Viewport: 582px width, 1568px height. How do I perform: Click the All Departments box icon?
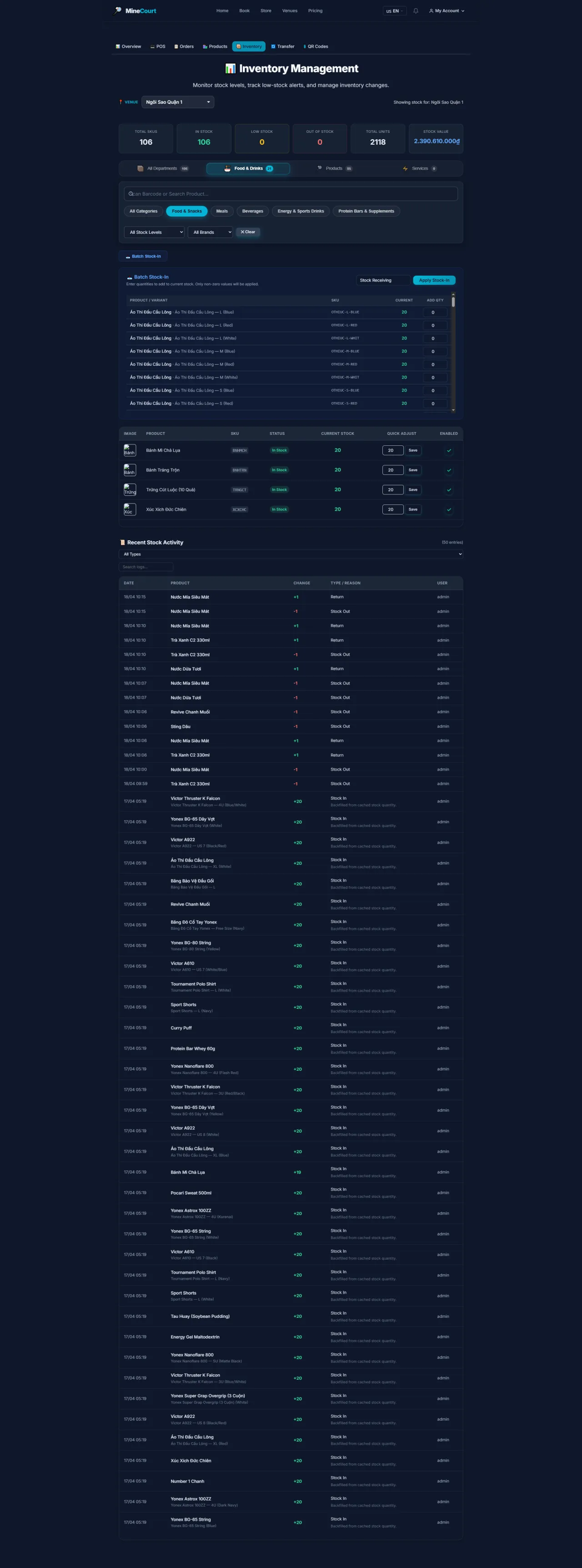[x=140, y=169]
